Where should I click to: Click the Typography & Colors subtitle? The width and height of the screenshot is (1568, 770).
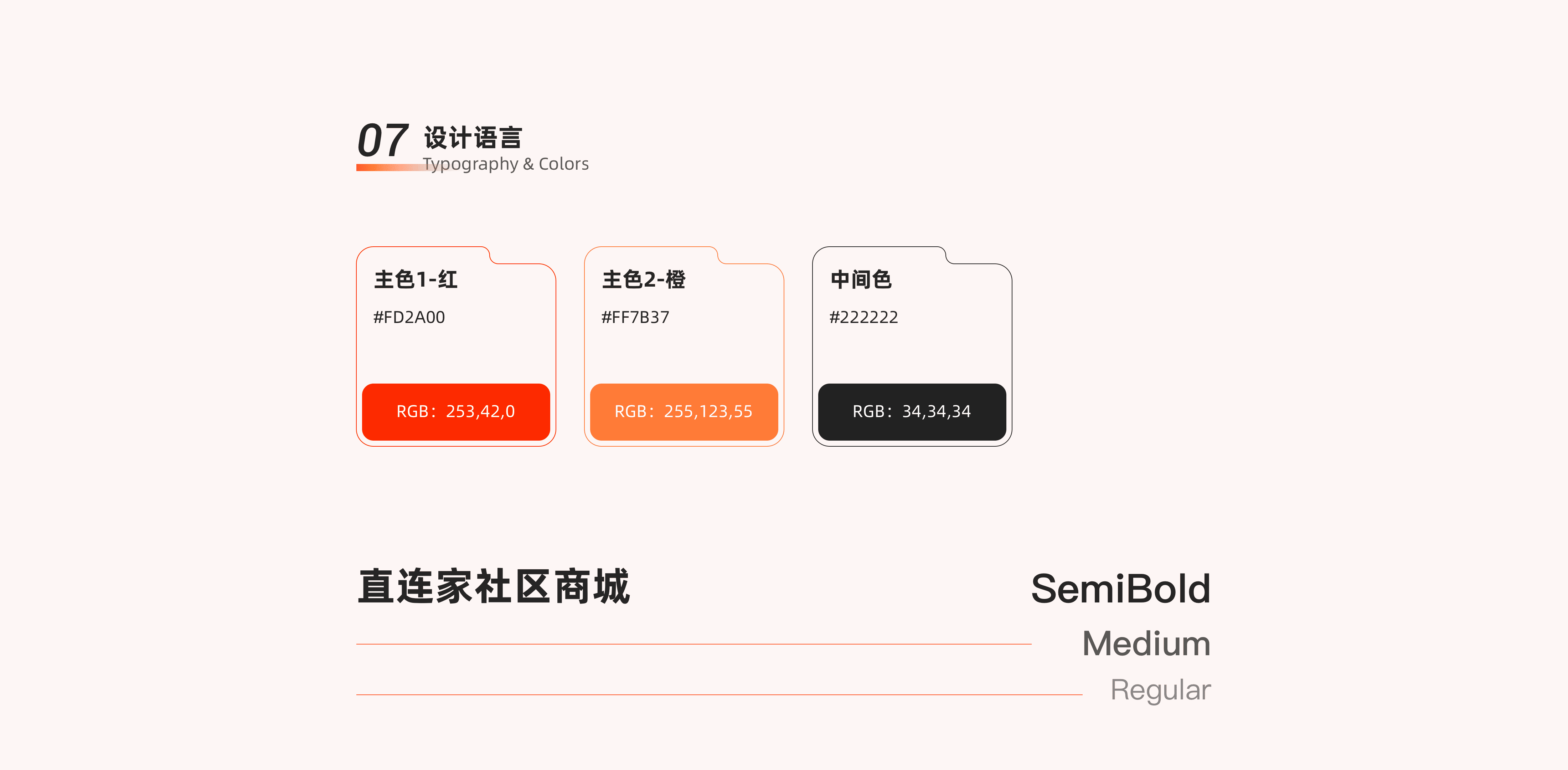(x=506, y=164)
